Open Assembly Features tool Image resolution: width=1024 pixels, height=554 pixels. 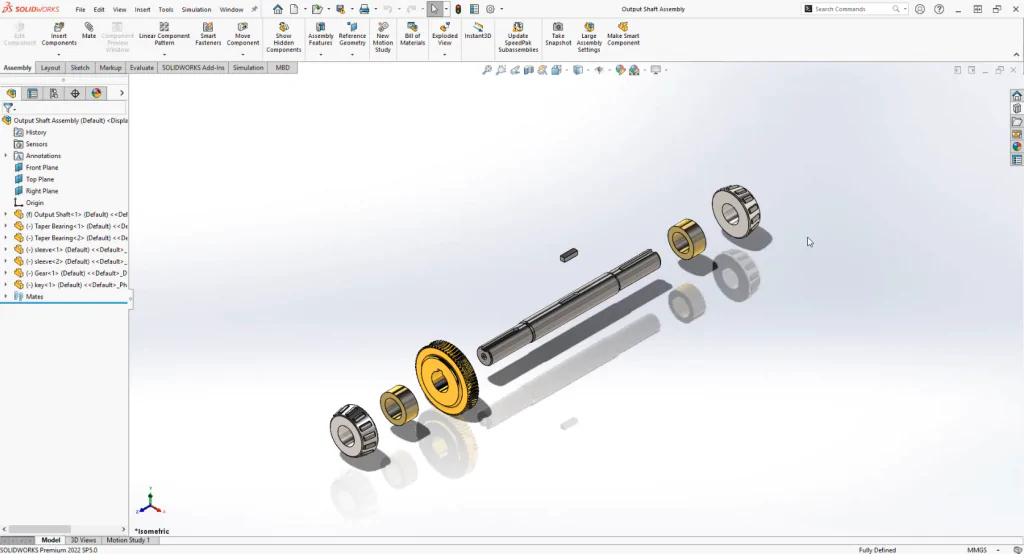click(321, 35)
